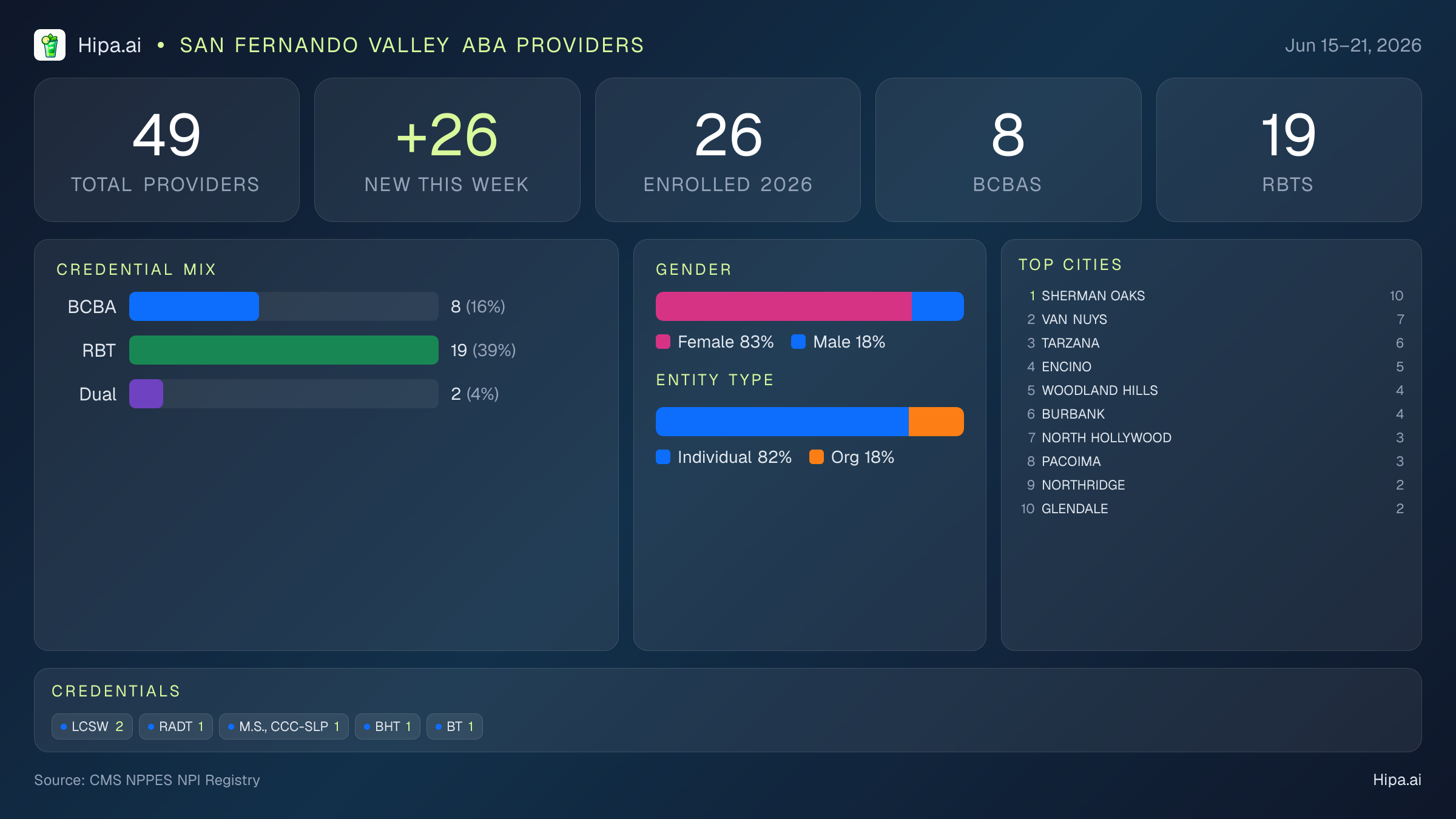Viewport: 1456px width, 819px height.
Task: Click the BCBA row label
Action: click(x=92, y=306)
